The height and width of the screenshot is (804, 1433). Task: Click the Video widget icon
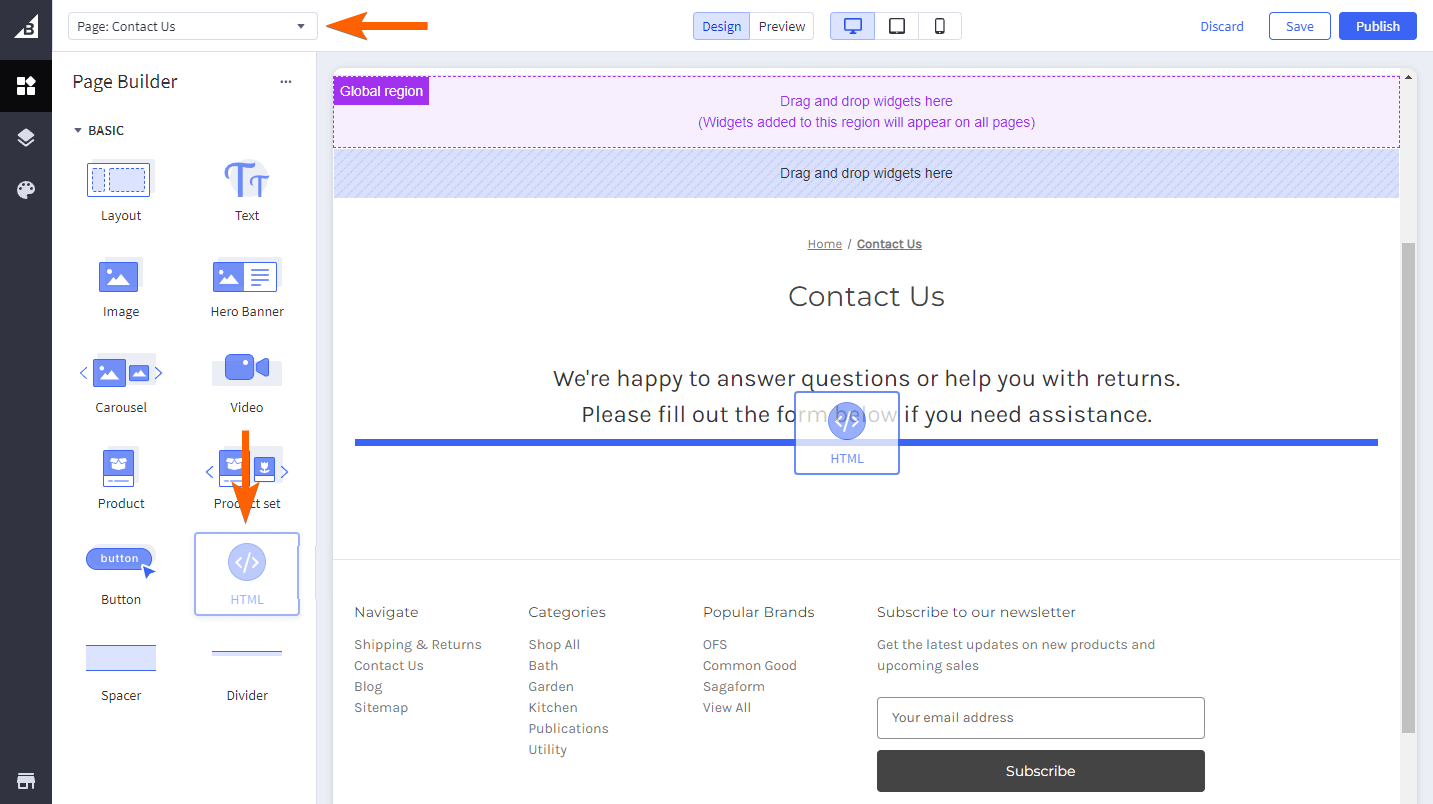click(x=246, y=368)
